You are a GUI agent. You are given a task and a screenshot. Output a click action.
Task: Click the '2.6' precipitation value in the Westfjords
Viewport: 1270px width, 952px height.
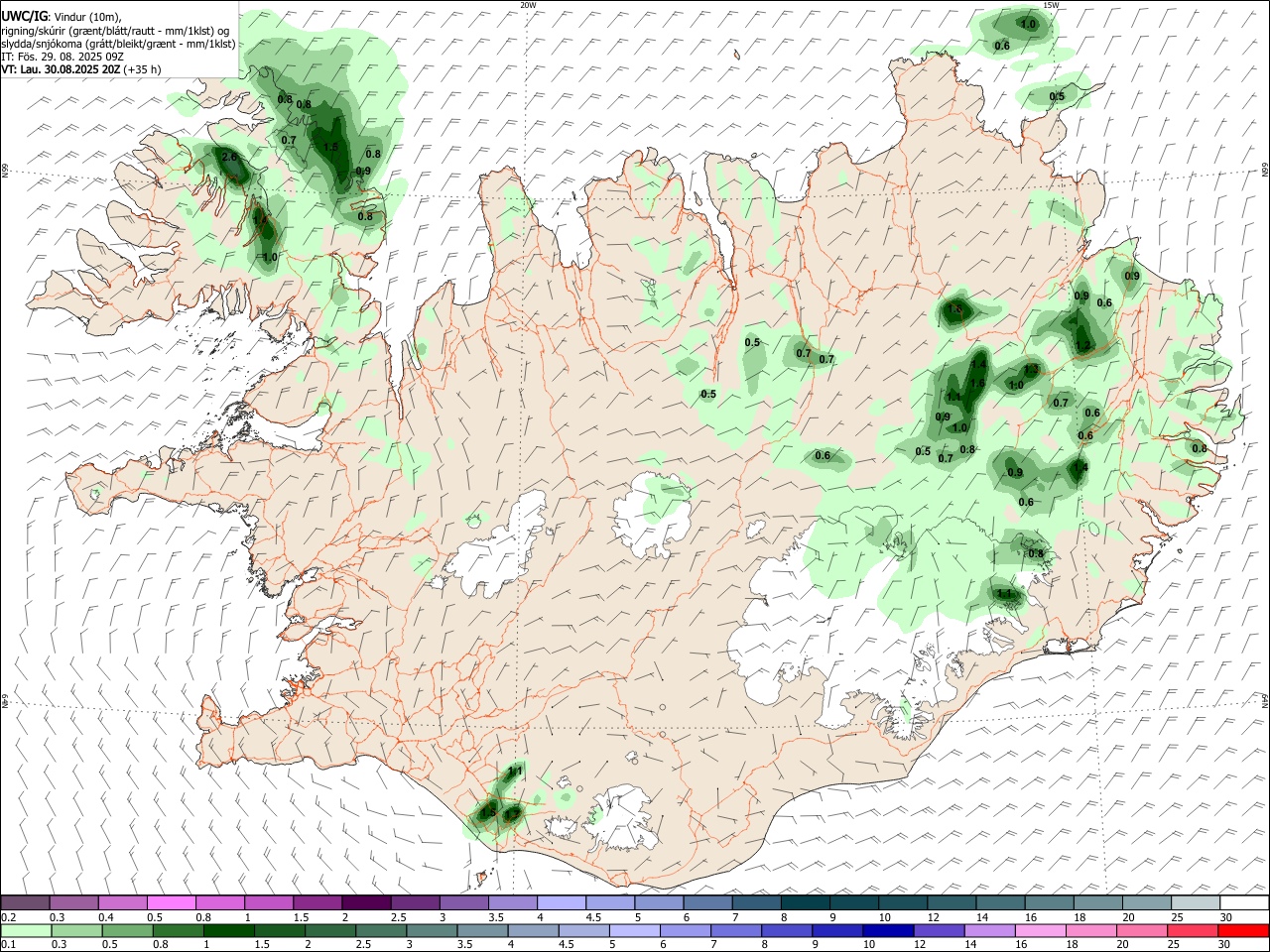pos(230,158)
